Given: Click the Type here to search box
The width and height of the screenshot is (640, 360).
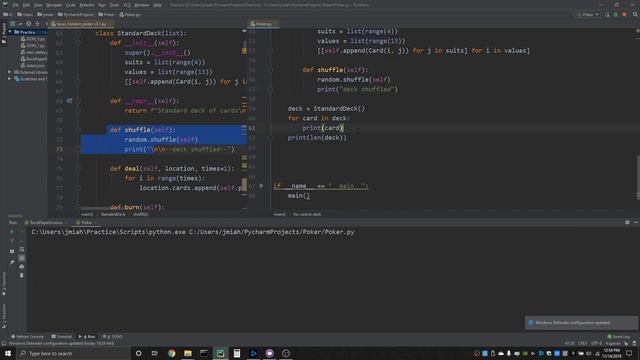Looking at the screenshot, I should click(x=73, y=353).
